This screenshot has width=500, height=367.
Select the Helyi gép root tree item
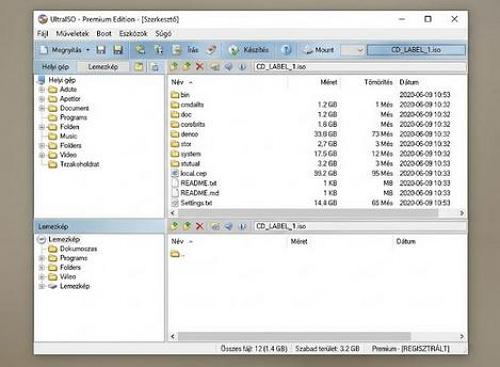(62, 80)
